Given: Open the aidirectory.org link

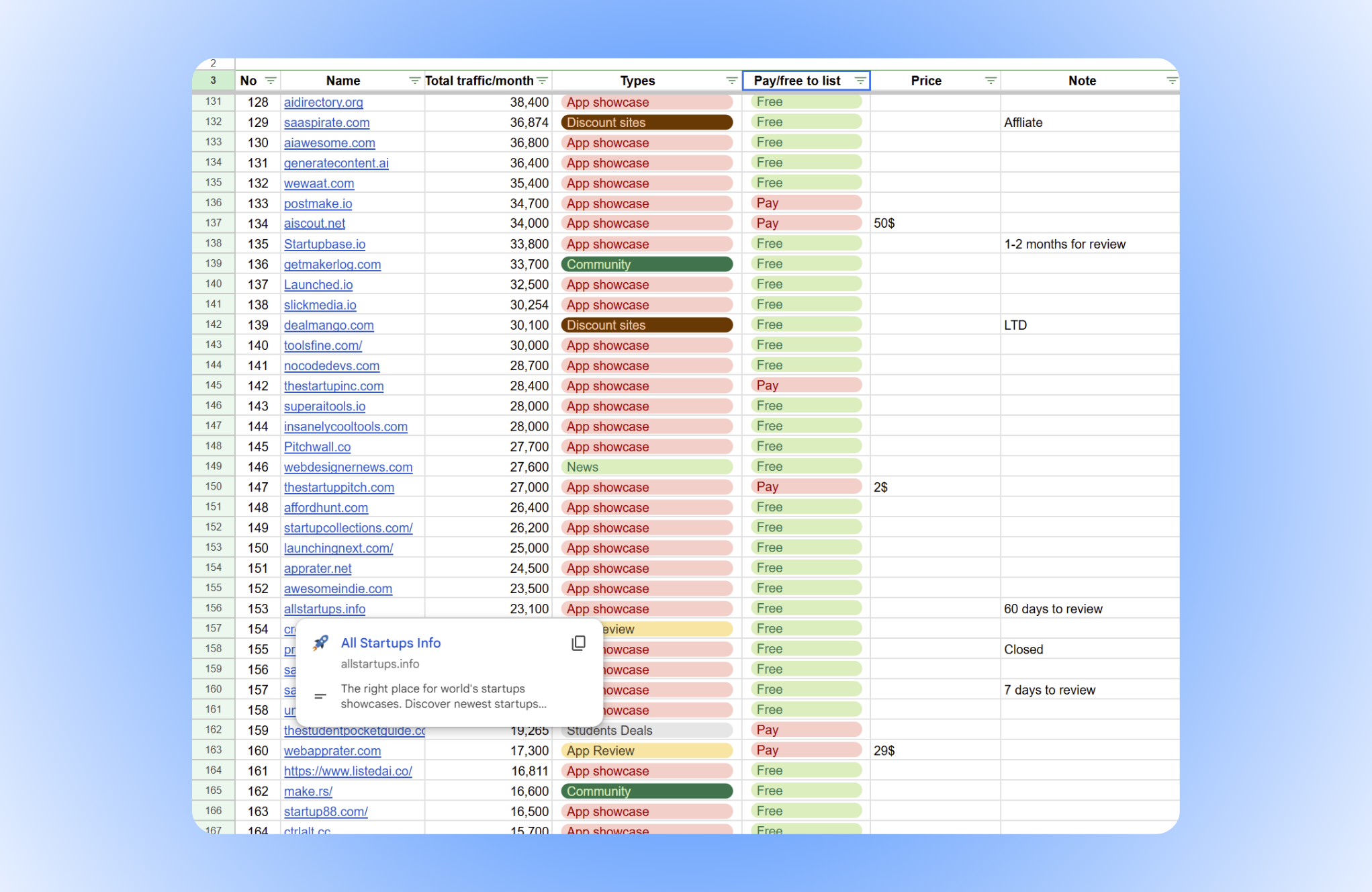Looking at the screenshot, I should (x=323, y=102).
